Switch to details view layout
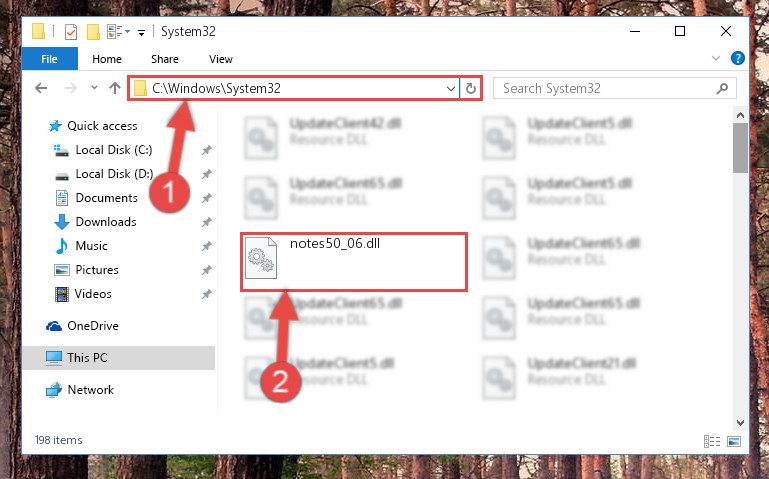 tap(712, 441)
